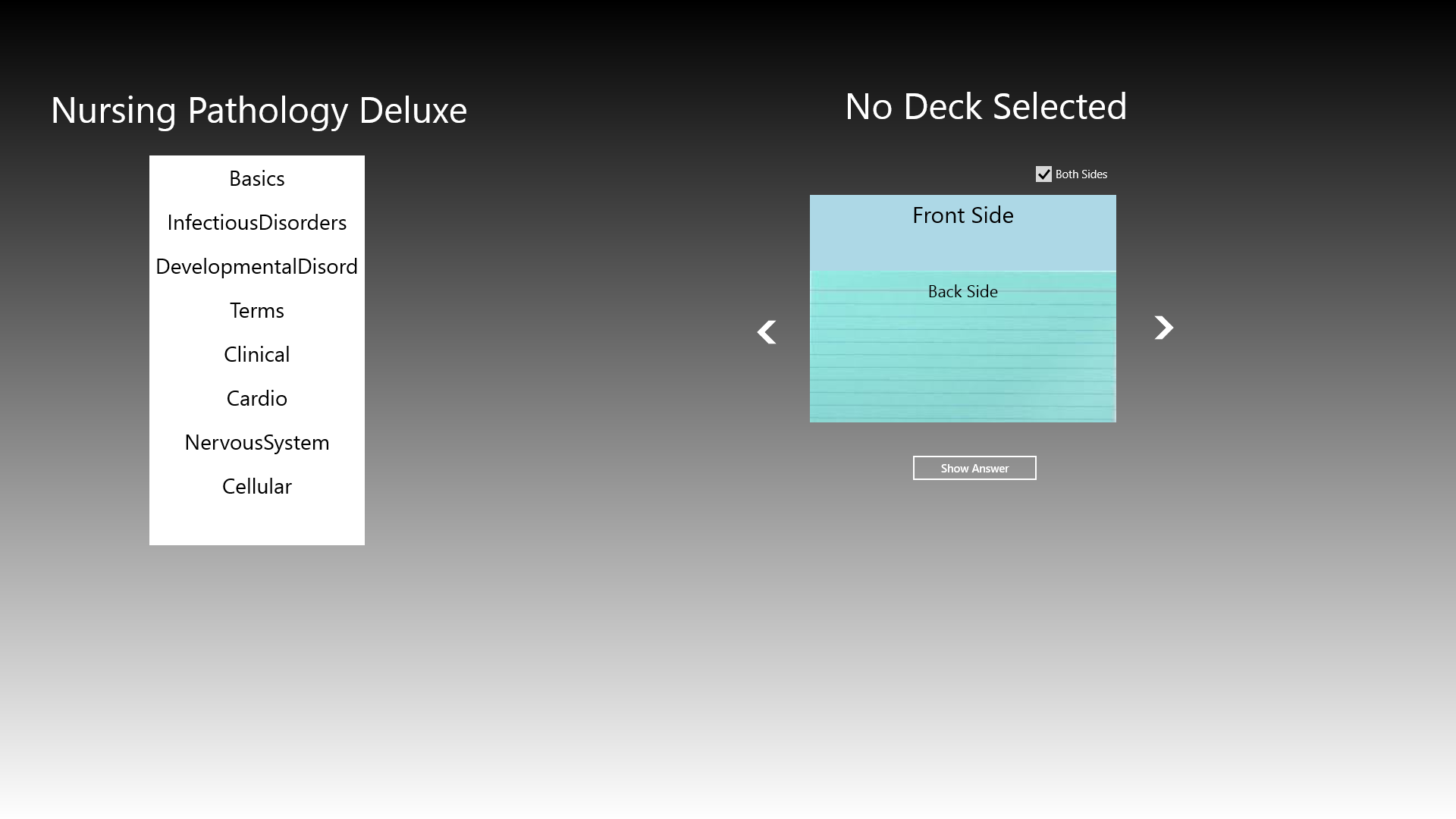Open the Cellular deck
The height and width of the screenshot is (819, 1456).
[257, 486]
